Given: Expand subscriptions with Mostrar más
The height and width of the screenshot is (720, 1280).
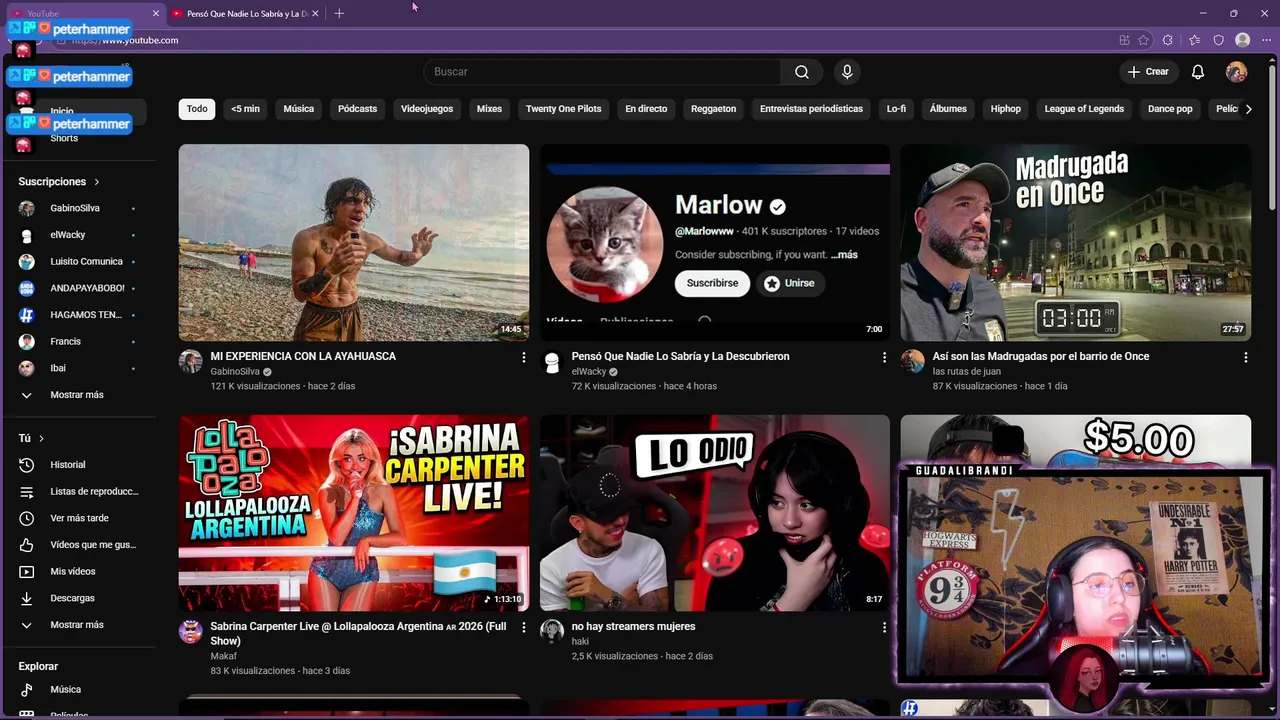Looking at the screenshot, I should (77, 395).
